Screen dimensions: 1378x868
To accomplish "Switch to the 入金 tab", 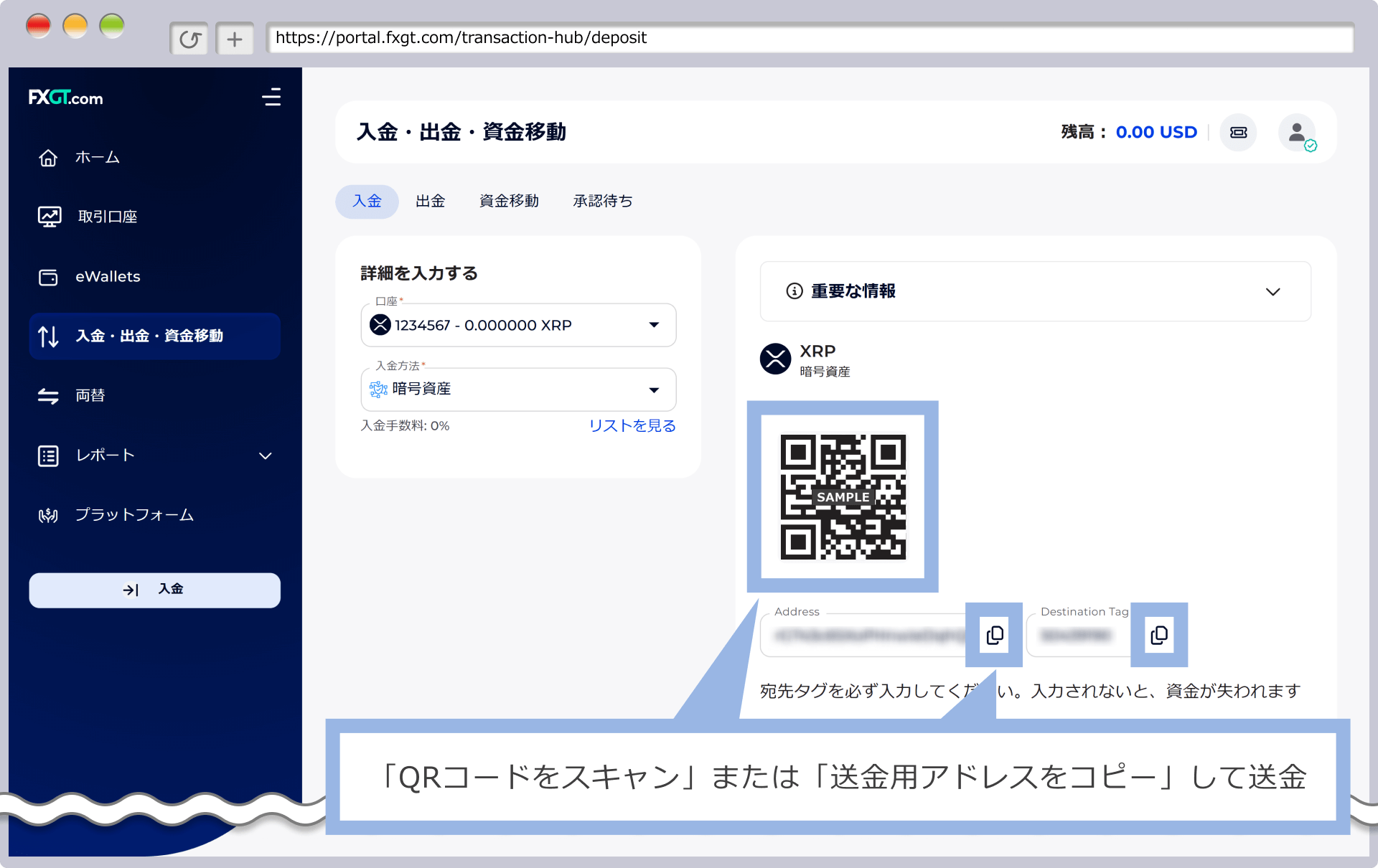I will coord(367,201).
